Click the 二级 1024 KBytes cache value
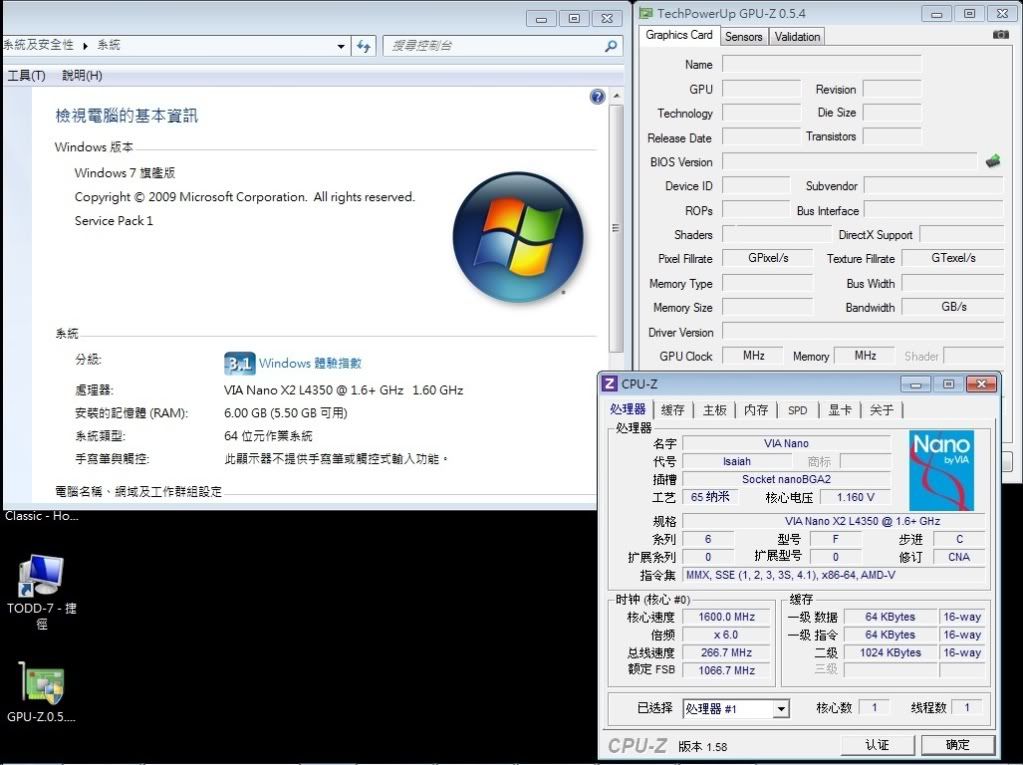Viewport: 1023px width, 765px height. [890, 652]
